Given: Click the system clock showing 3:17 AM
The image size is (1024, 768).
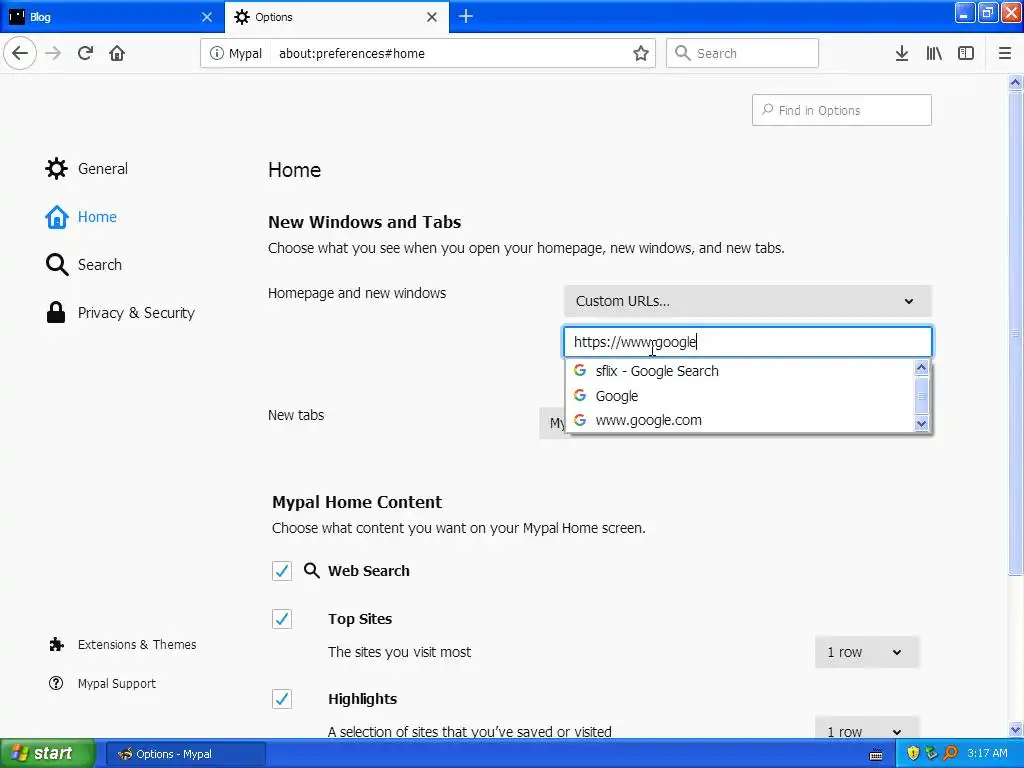Looking at the screenshot, I should point(987,753).
